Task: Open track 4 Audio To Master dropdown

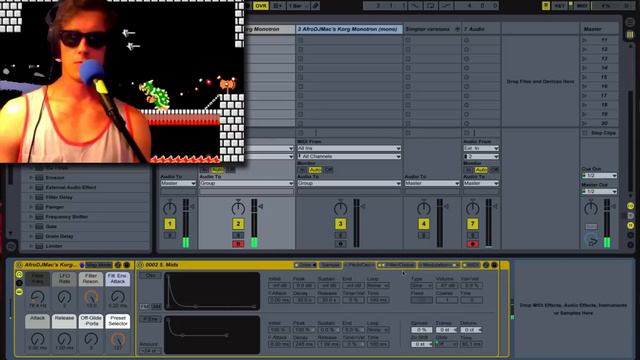Action: (432, 183)
